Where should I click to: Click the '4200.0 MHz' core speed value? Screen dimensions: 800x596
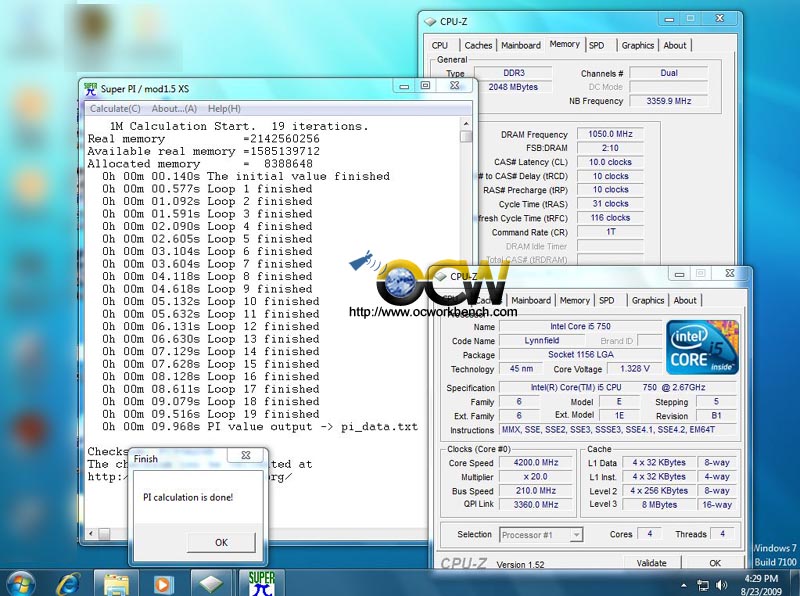coord(536,463)
